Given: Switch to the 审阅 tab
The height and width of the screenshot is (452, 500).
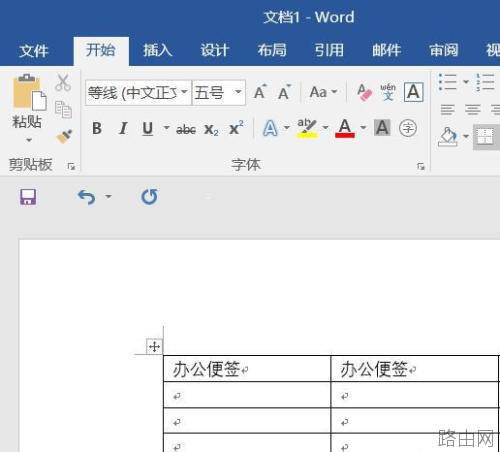Looking at the screenshot, I should (444, 50).
